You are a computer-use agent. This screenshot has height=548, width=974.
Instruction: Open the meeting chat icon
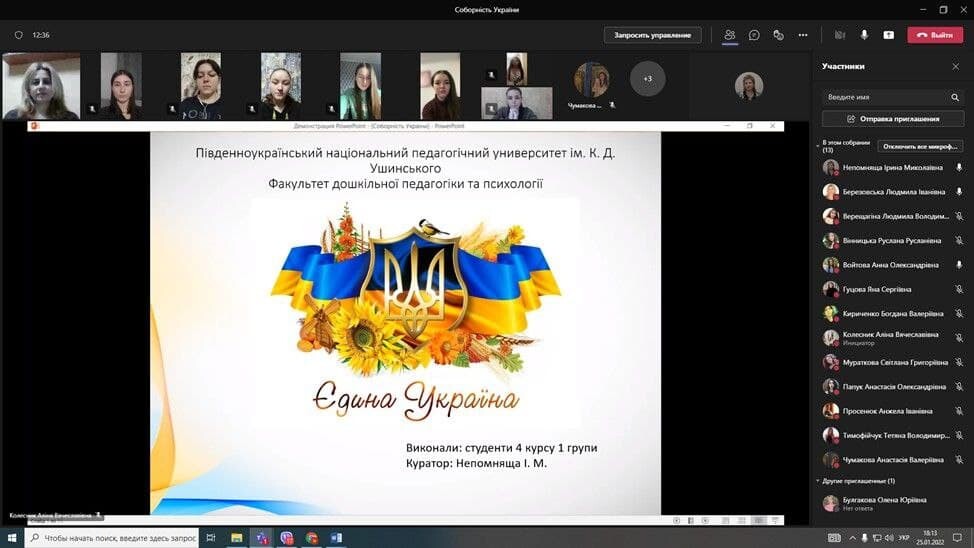(754, 35)
